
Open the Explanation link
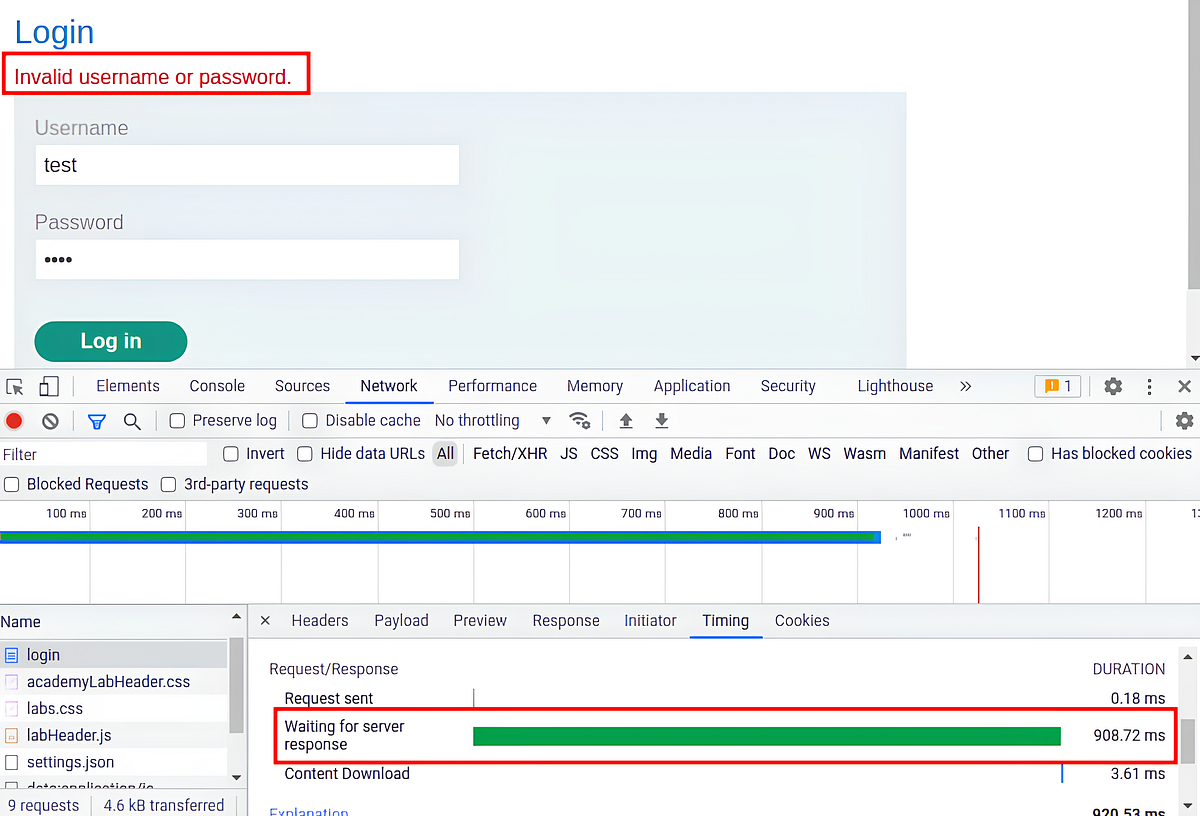click(308, 810)
